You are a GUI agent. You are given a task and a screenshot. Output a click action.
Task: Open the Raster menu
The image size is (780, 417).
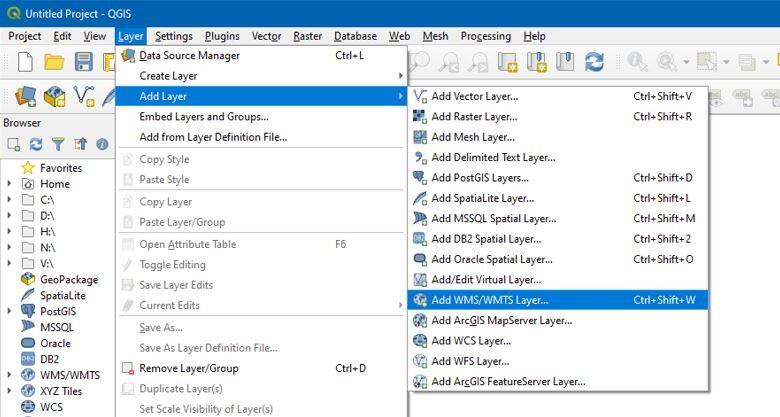coord(307,36)
